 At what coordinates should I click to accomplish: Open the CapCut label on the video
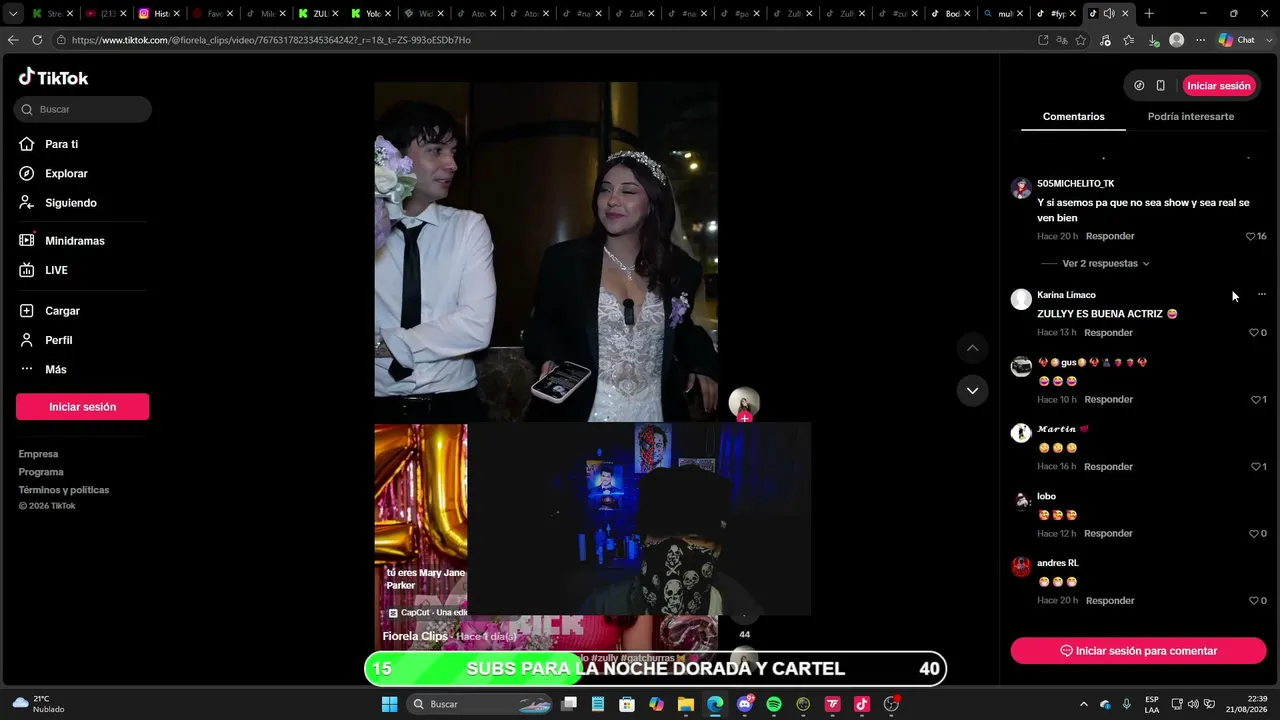click(x=428, y=613)
